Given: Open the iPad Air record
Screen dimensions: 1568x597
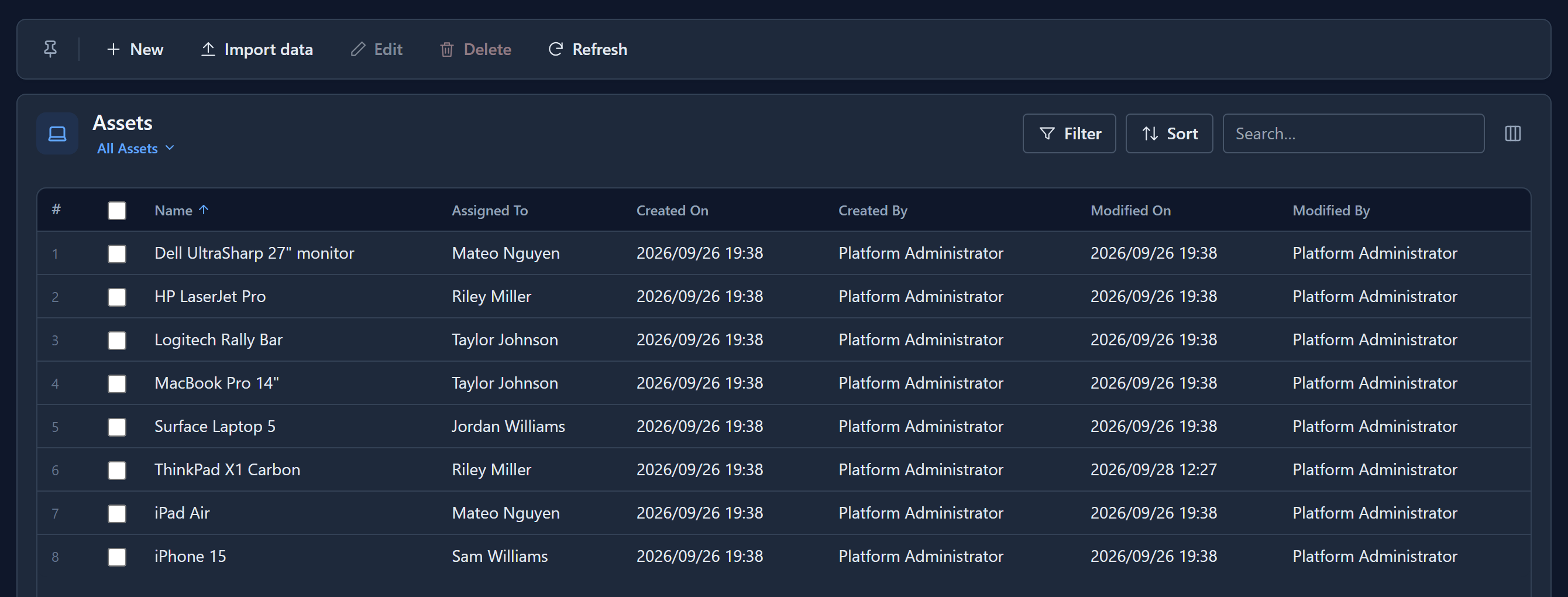Looking at the screenshot, I should pos(182,512).
